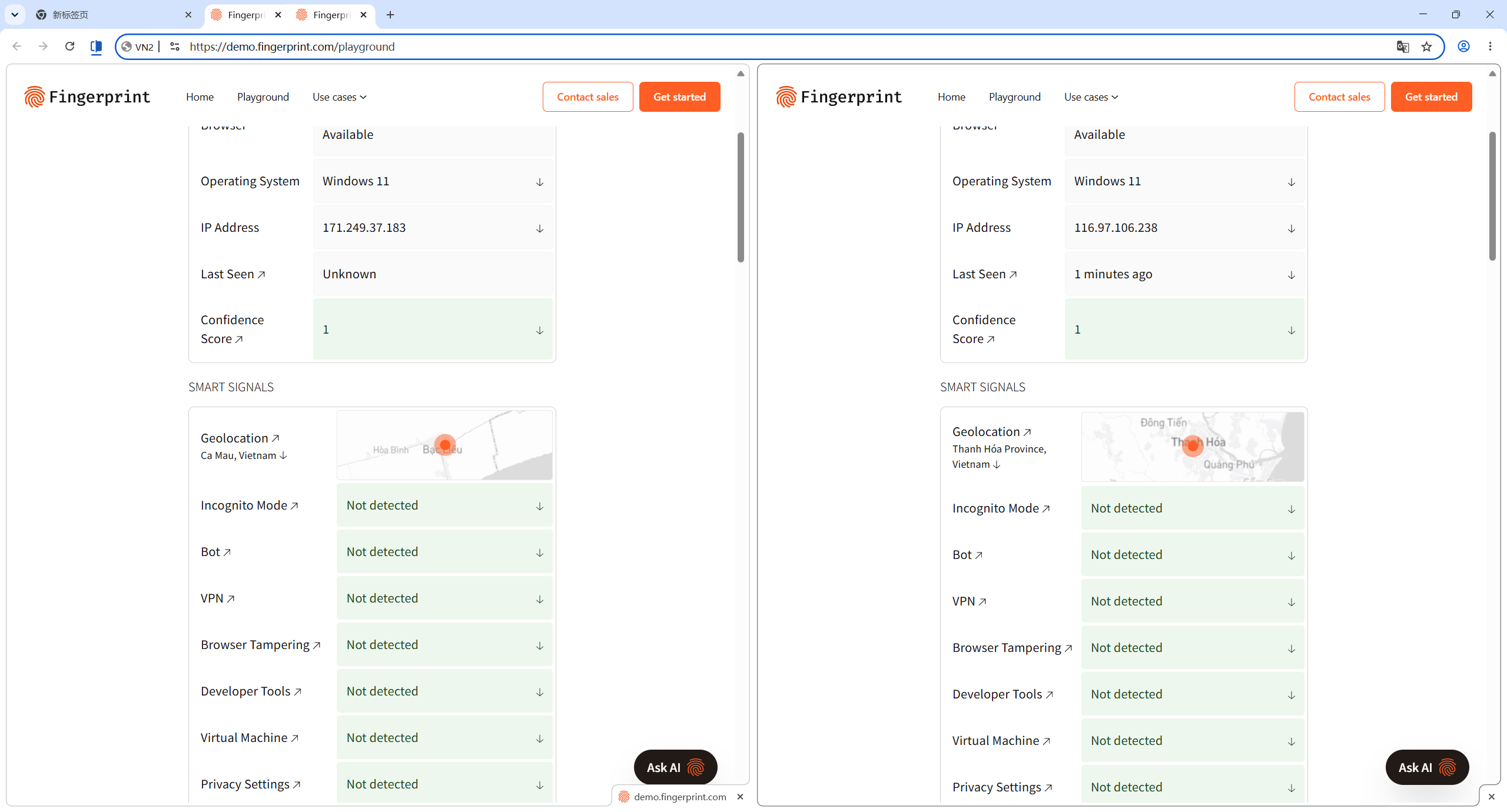1507x812 pixels.
Task: Bookmark this page with star icon
Action: [1426, 46]
